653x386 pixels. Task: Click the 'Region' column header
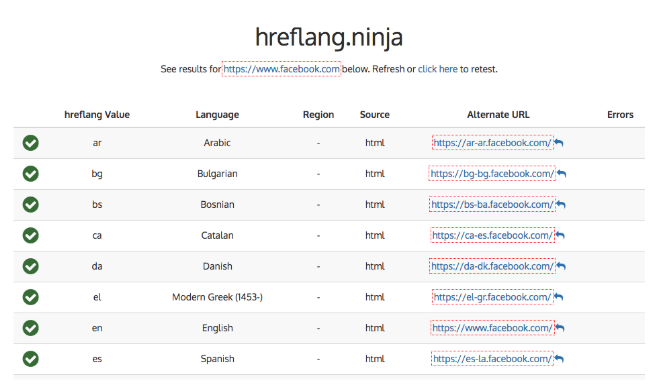[x=319, y=115]
